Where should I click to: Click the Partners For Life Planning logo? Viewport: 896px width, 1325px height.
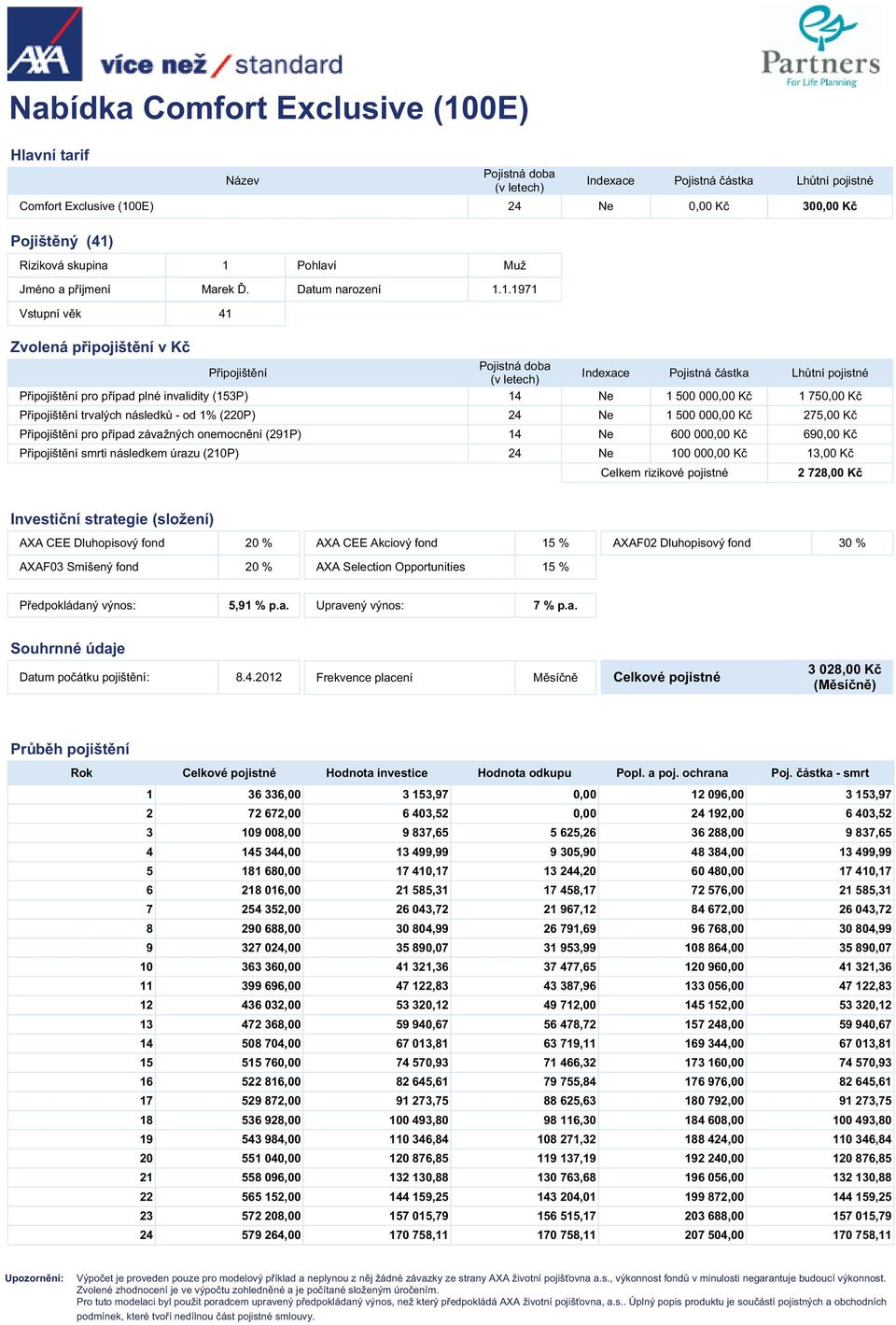(820, 47)
